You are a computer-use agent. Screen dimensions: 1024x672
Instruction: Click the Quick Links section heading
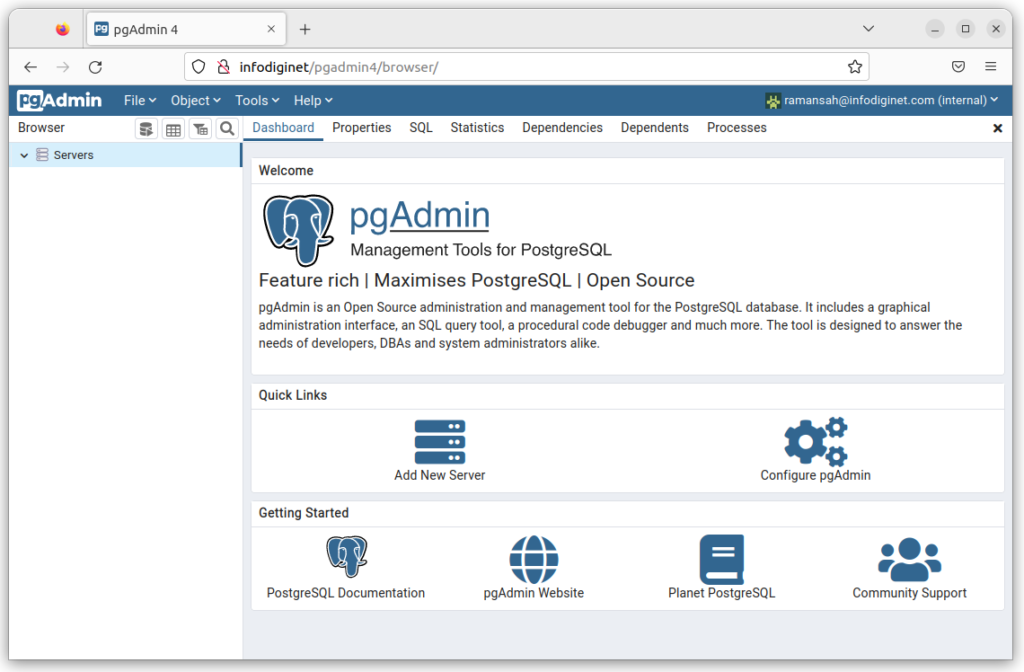(293, 395)
